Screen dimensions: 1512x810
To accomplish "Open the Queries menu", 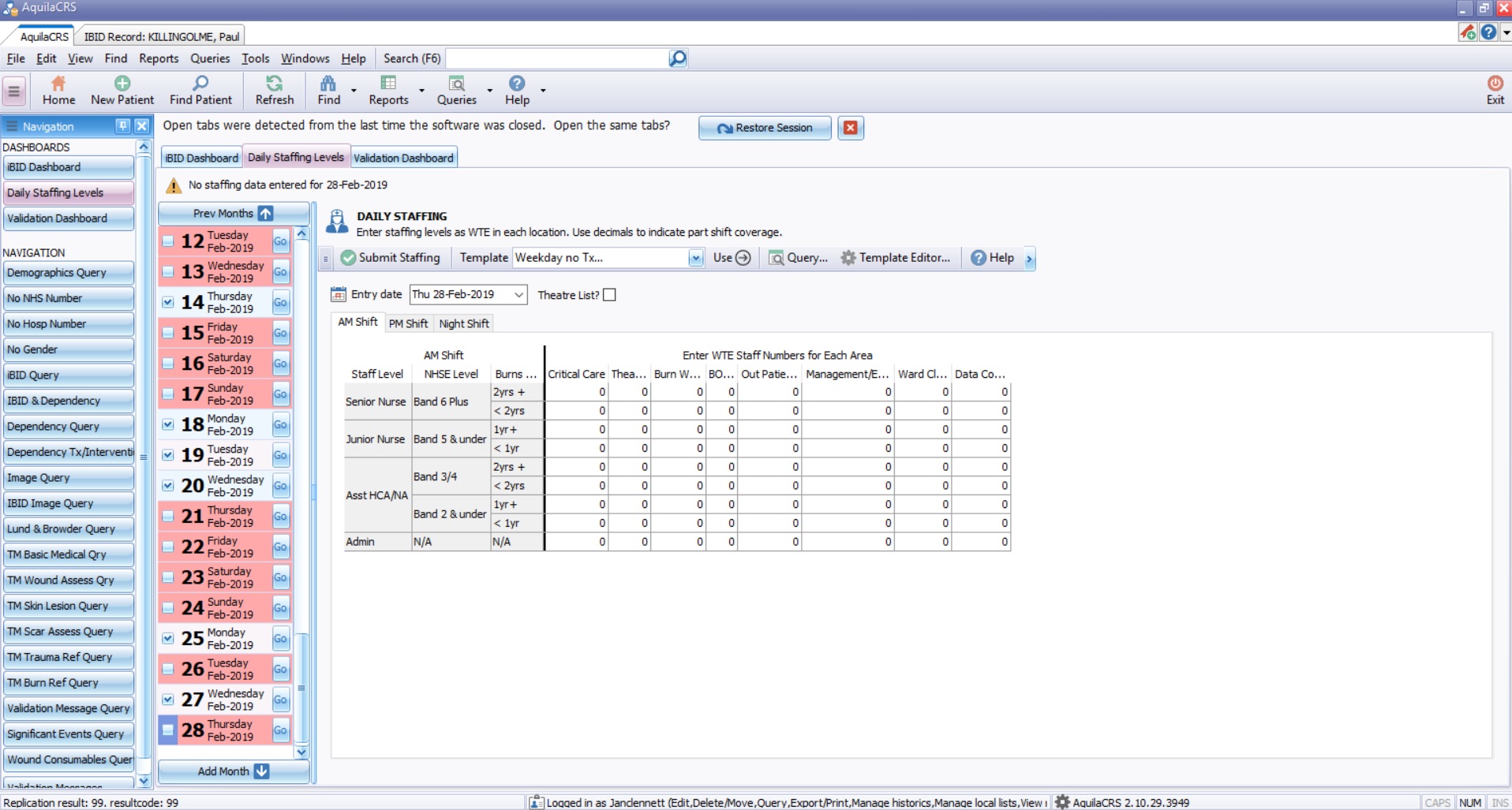I will (x=210, y=58).
